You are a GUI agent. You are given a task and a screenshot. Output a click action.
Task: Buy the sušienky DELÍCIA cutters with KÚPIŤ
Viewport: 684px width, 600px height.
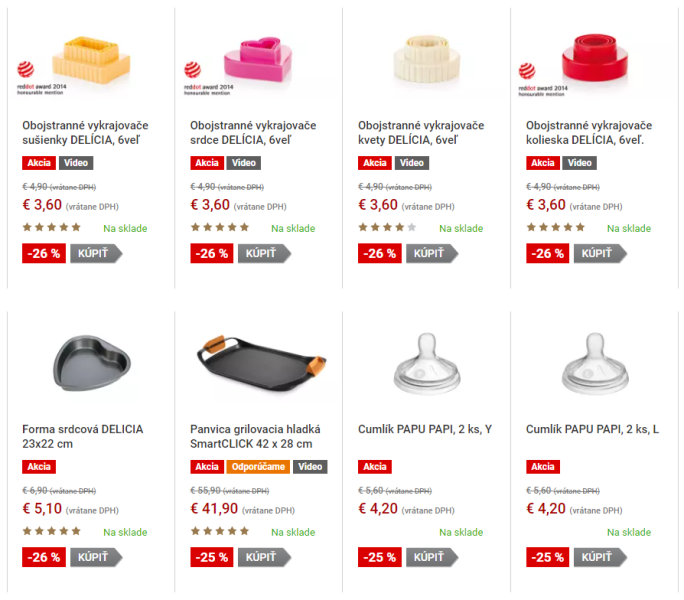point(96,254)
